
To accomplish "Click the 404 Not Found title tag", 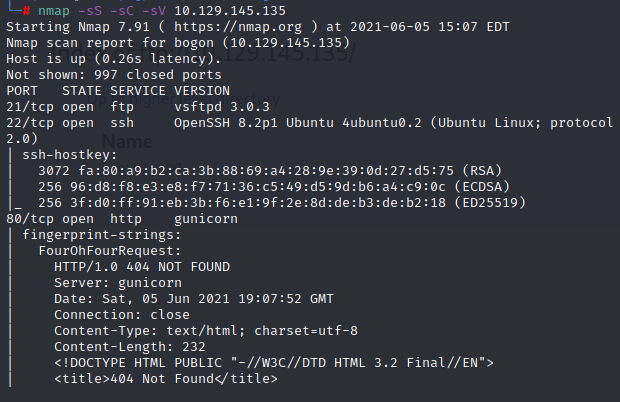I will (166, 379).
